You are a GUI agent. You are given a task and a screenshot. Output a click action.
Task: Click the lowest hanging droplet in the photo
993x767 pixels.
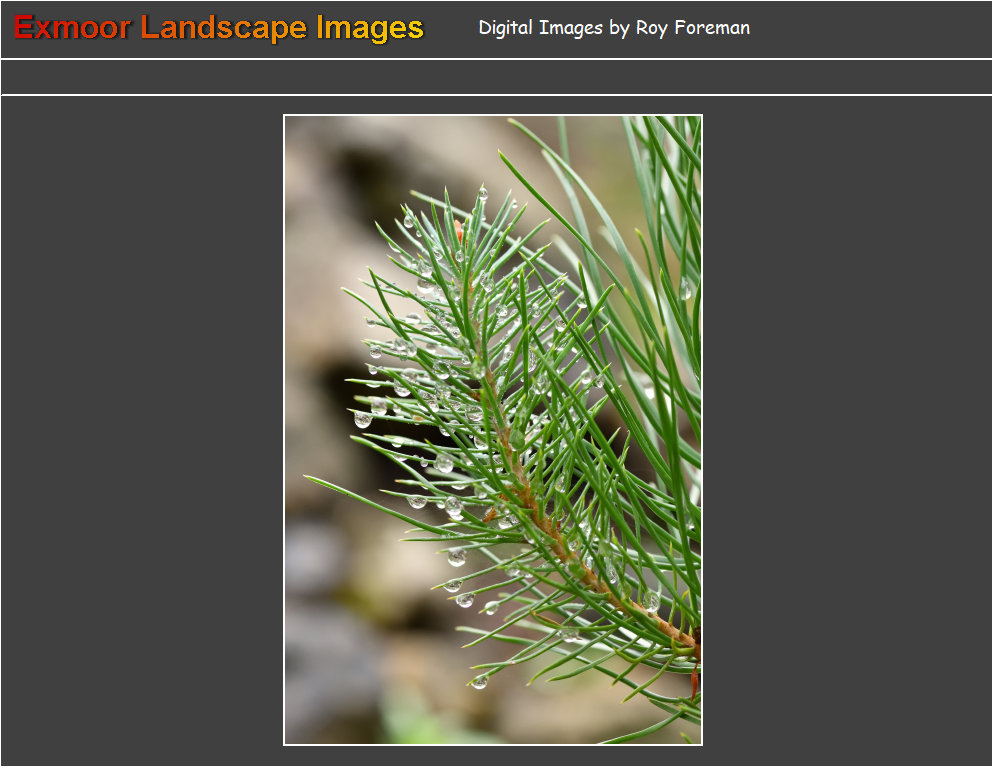(480, 682)
